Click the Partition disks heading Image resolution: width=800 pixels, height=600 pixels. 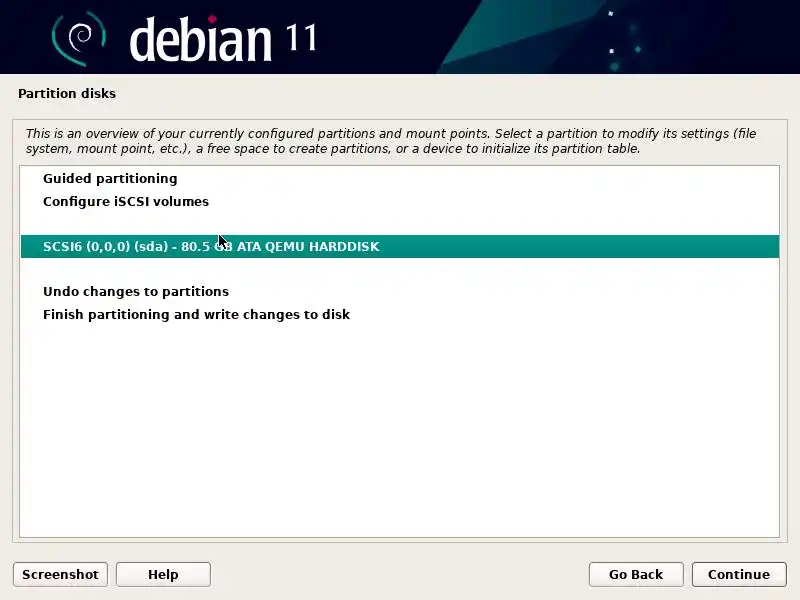click(x=67, y=93)
